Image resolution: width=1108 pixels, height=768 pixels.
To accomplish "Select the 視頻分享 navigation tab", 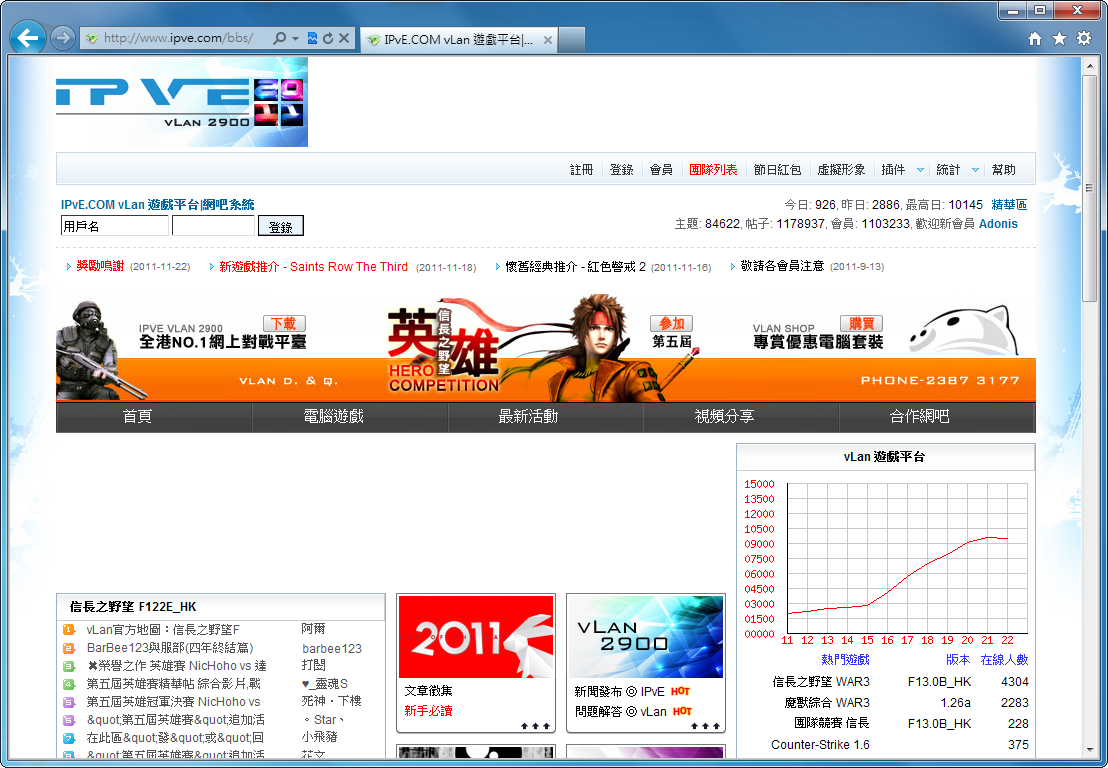I will point(724,417).
